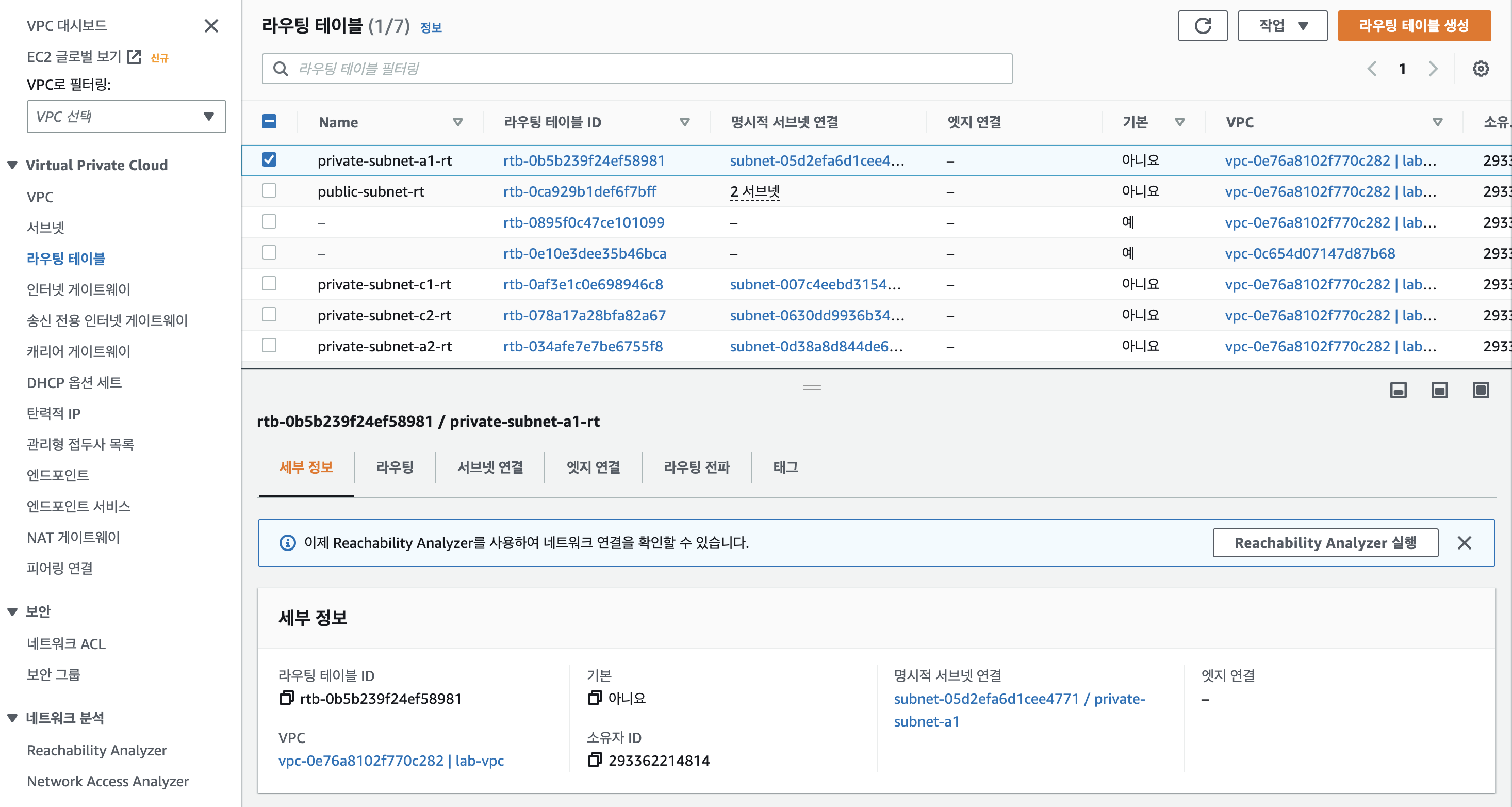The image size is (1512, 807).
Task: Go to next page of routing tables
Action: pyautogui.click(x=1433, y=69)
